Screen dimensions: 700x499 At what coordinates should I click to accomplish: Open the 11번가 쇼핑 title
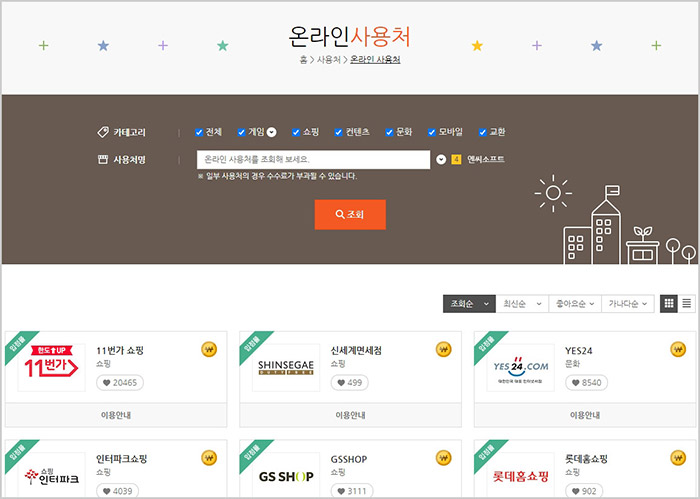120,350
